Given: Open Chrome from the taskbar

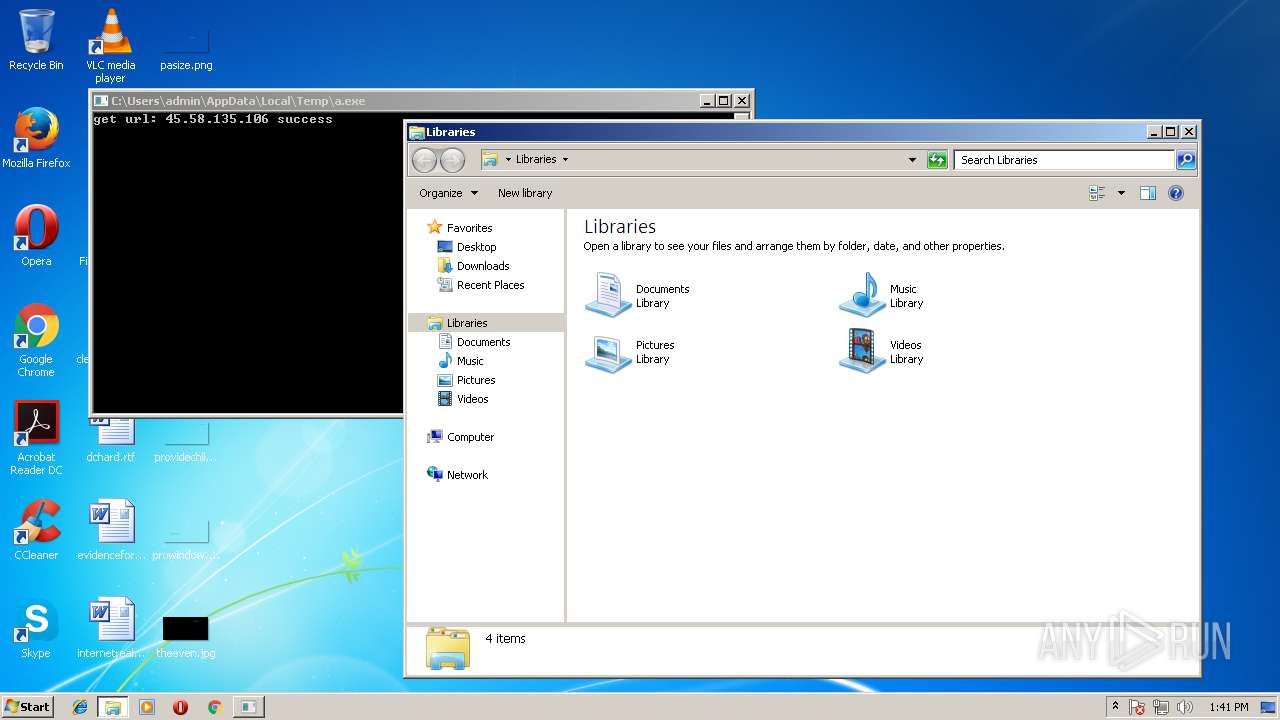Looking at the screenshot, I should 214,707.
